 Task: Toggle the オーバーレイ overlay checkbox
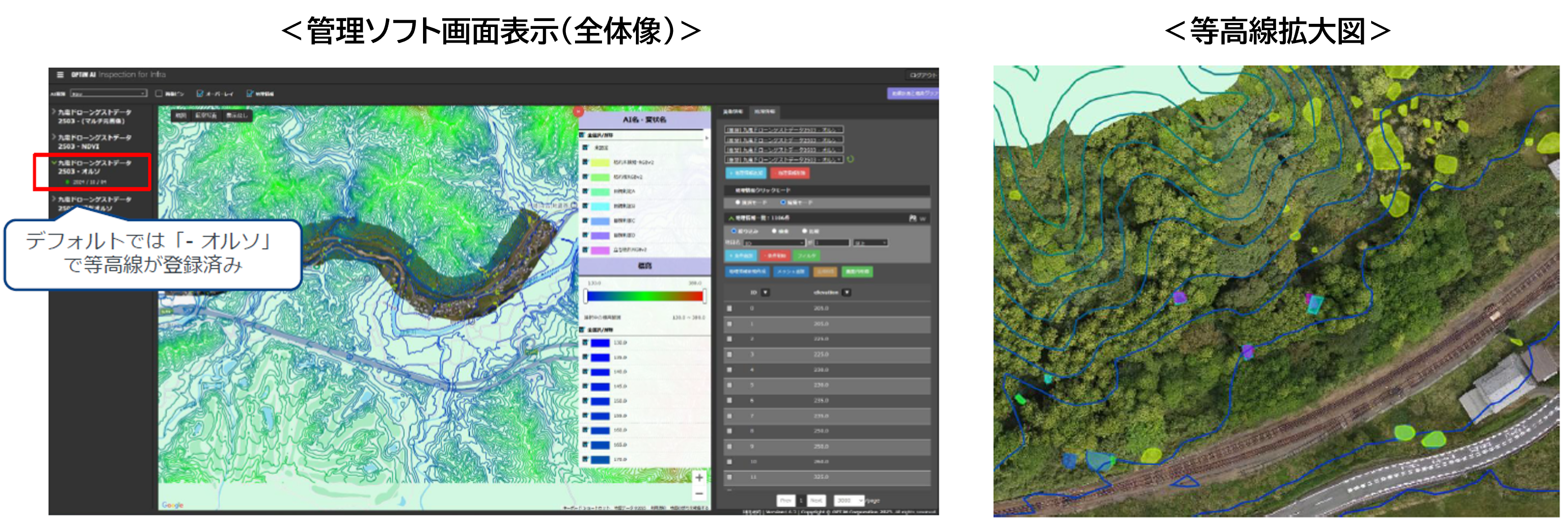point(200,94)
